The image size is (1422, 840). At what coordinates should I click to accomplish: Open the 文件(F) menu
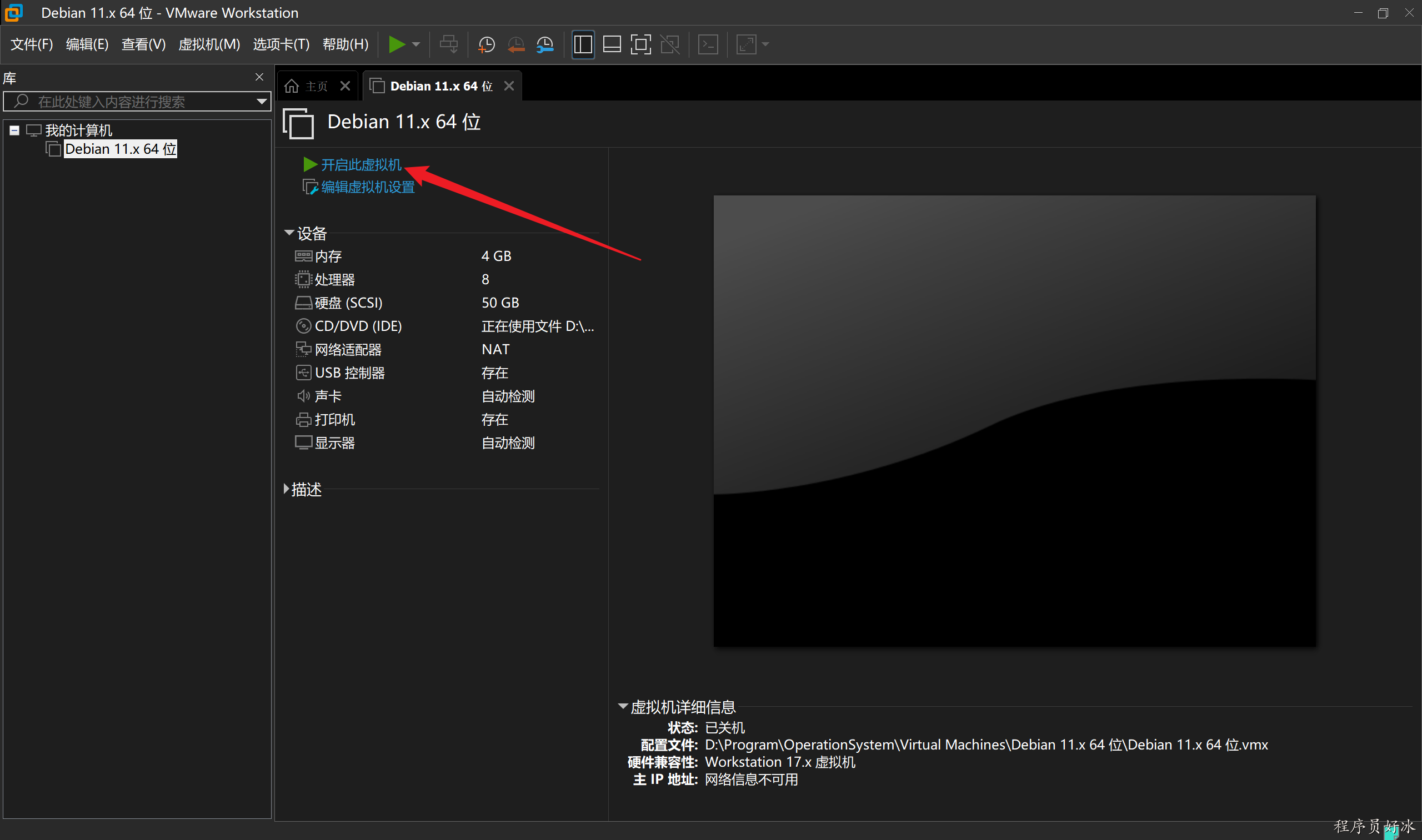[32, 44]
